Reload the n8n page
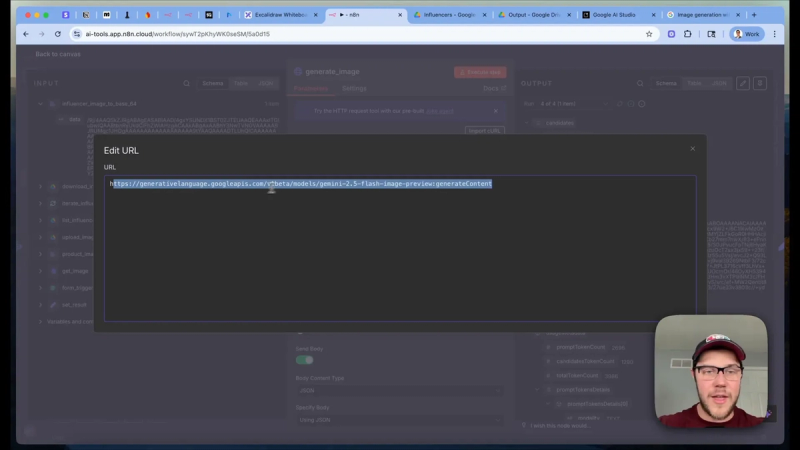This screenshot has width=800, height=450. point(58,34)
